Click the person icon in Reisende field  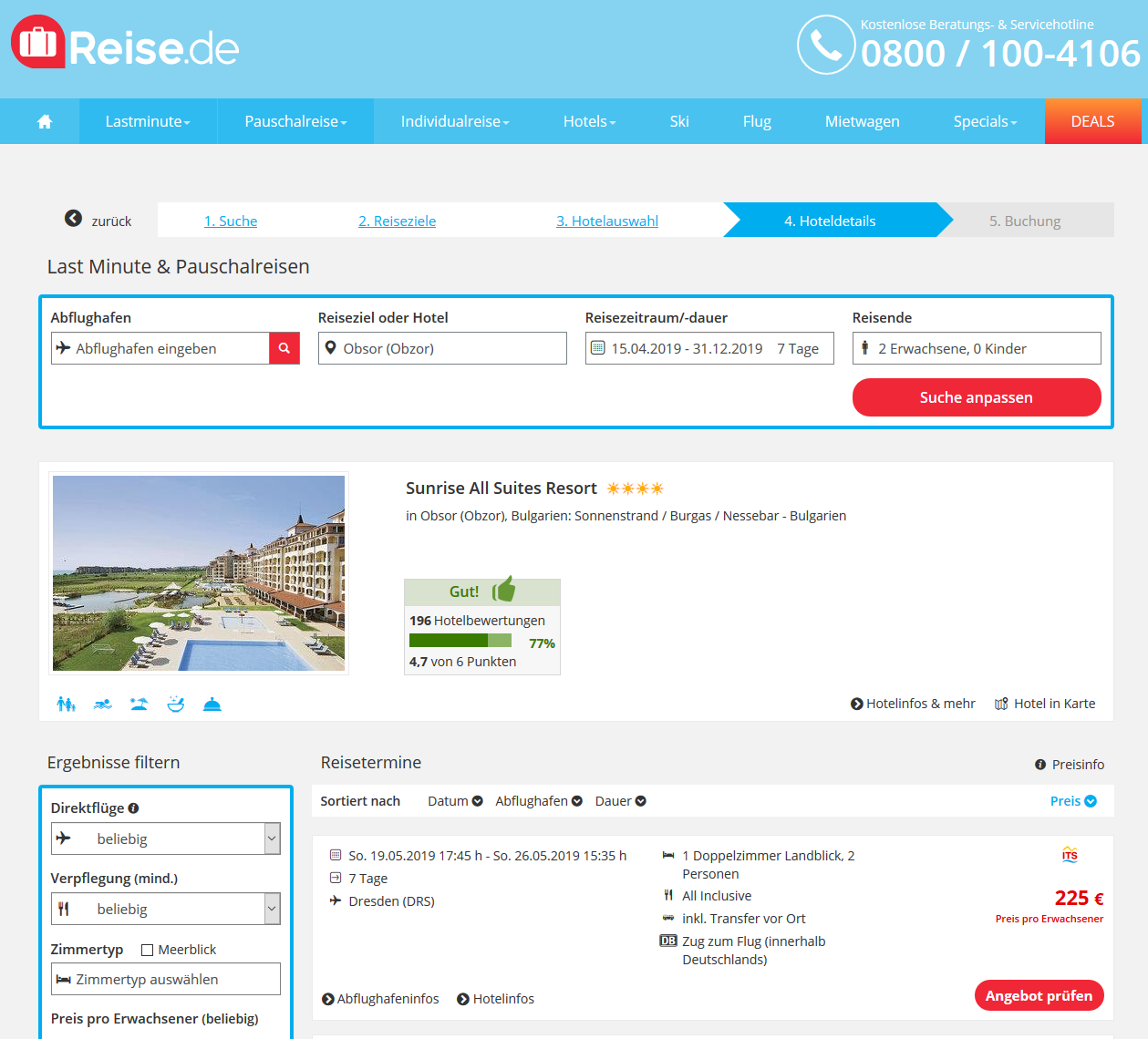click(865, 347)
